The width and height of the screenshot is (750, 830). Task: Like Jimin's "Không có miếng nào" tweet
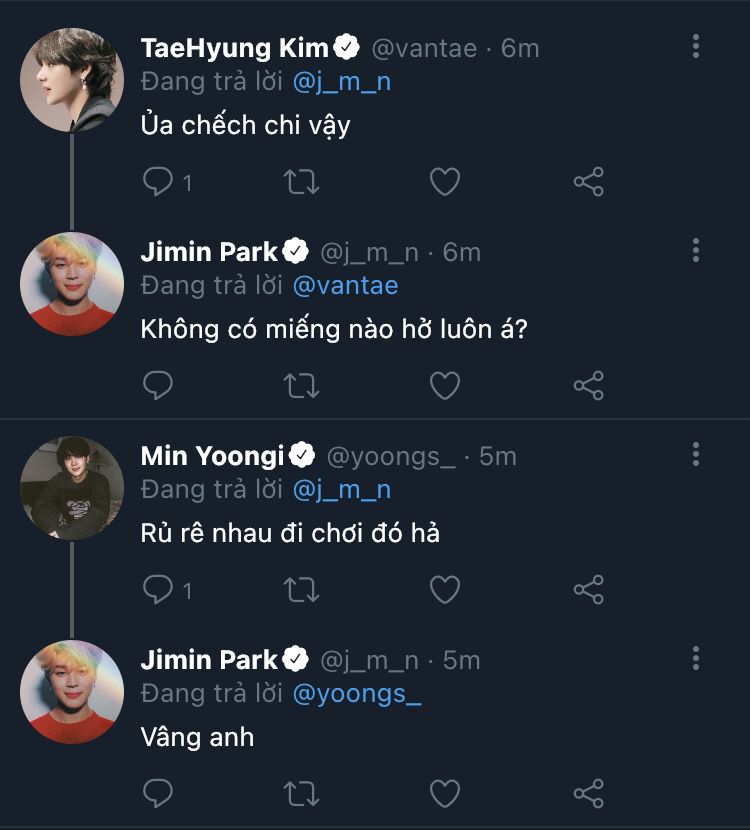pyautogui.click(x=444, y=385)
